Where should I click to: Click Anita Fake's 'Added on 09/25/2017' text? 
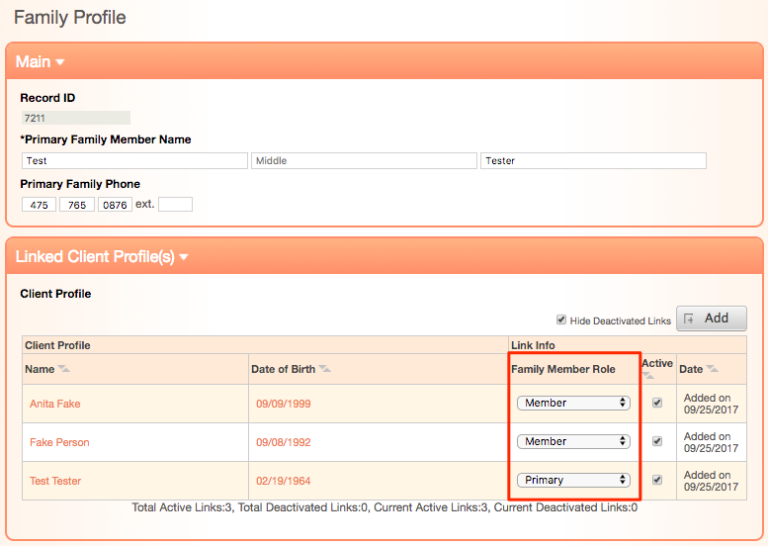pos(711,404)
